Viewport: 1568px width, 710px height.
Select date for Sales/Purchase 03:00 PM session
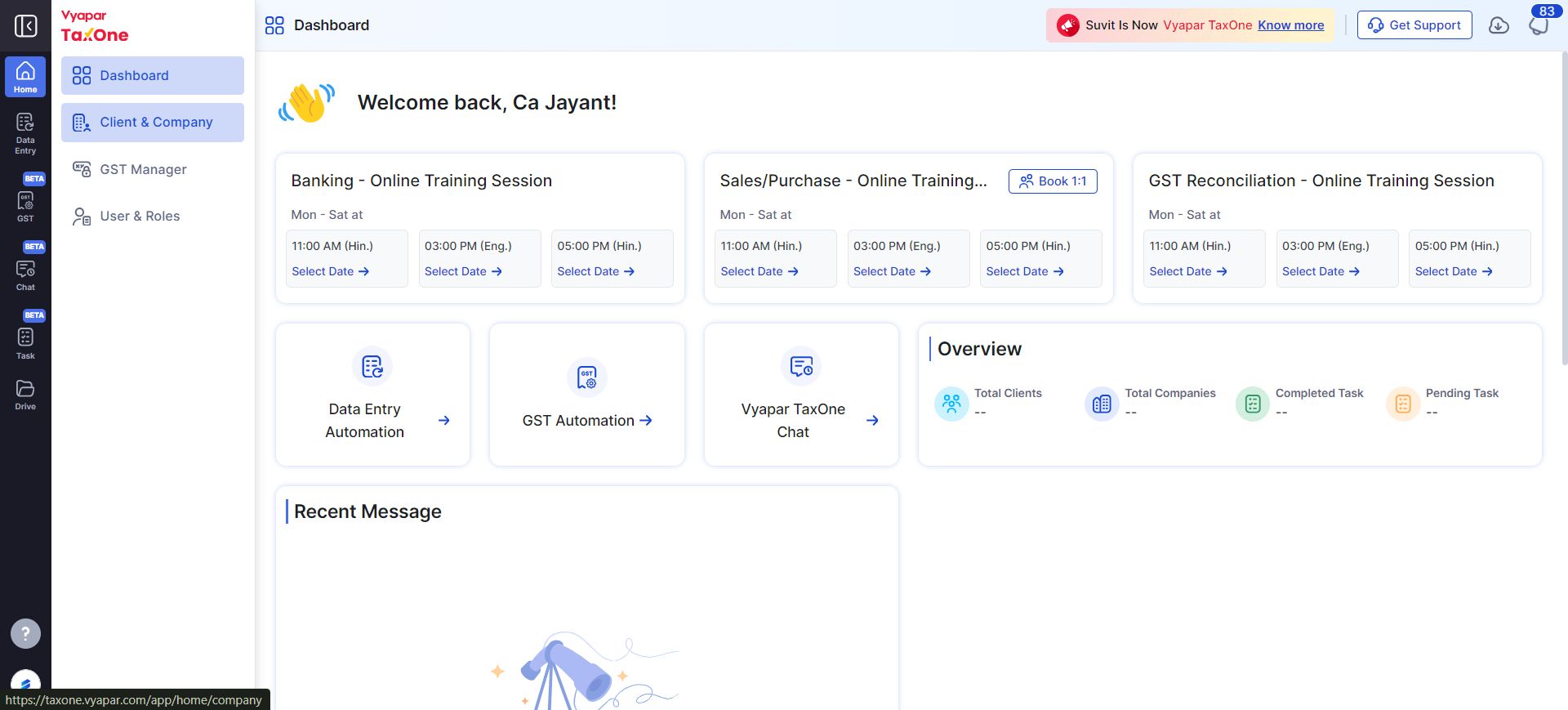pos(893,271)
